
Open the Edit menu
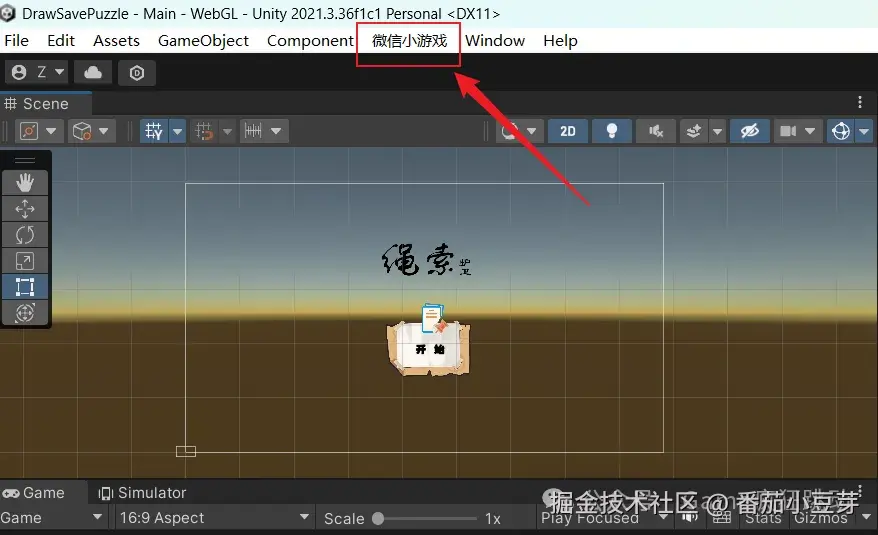[x=61, y=41]
